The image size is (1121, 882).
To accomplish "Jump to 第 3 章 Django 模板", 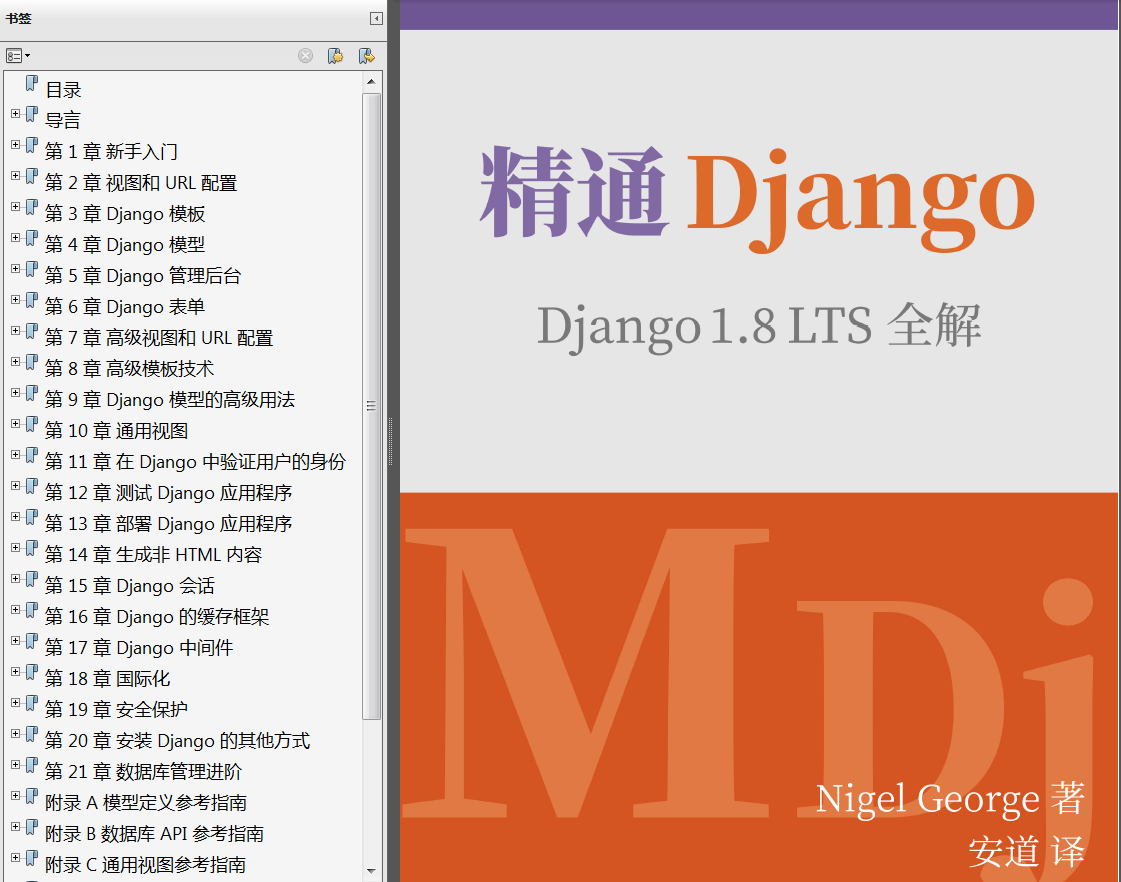I will pos(125,214).
